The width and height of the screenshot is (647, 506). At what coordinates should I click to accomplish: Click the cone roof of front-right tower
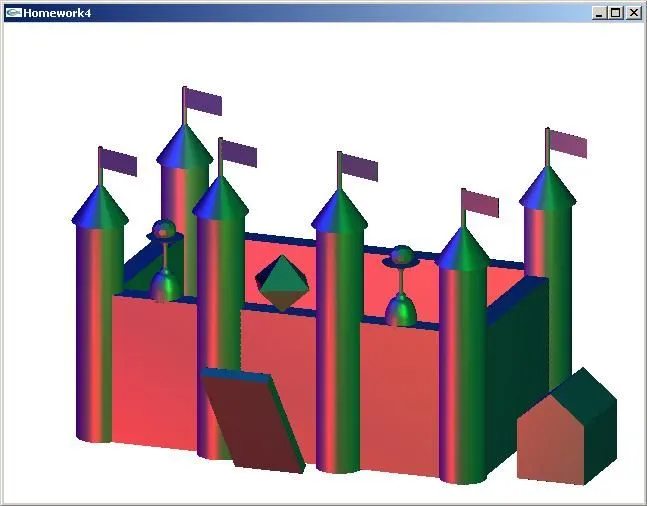point(463,249)
